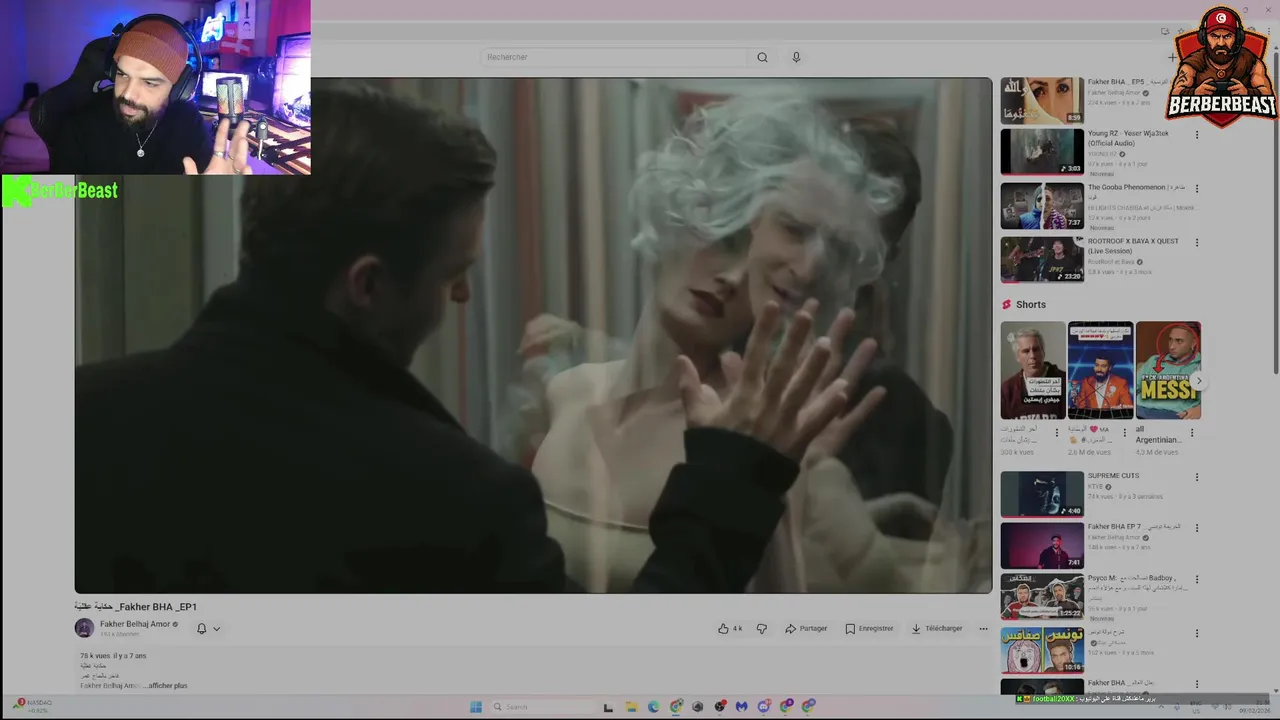Open the Fakher Belhaj Amor channel name link
Image resolution: width=1280 pixels, height=720 pixels.
[x=135, y=624]
